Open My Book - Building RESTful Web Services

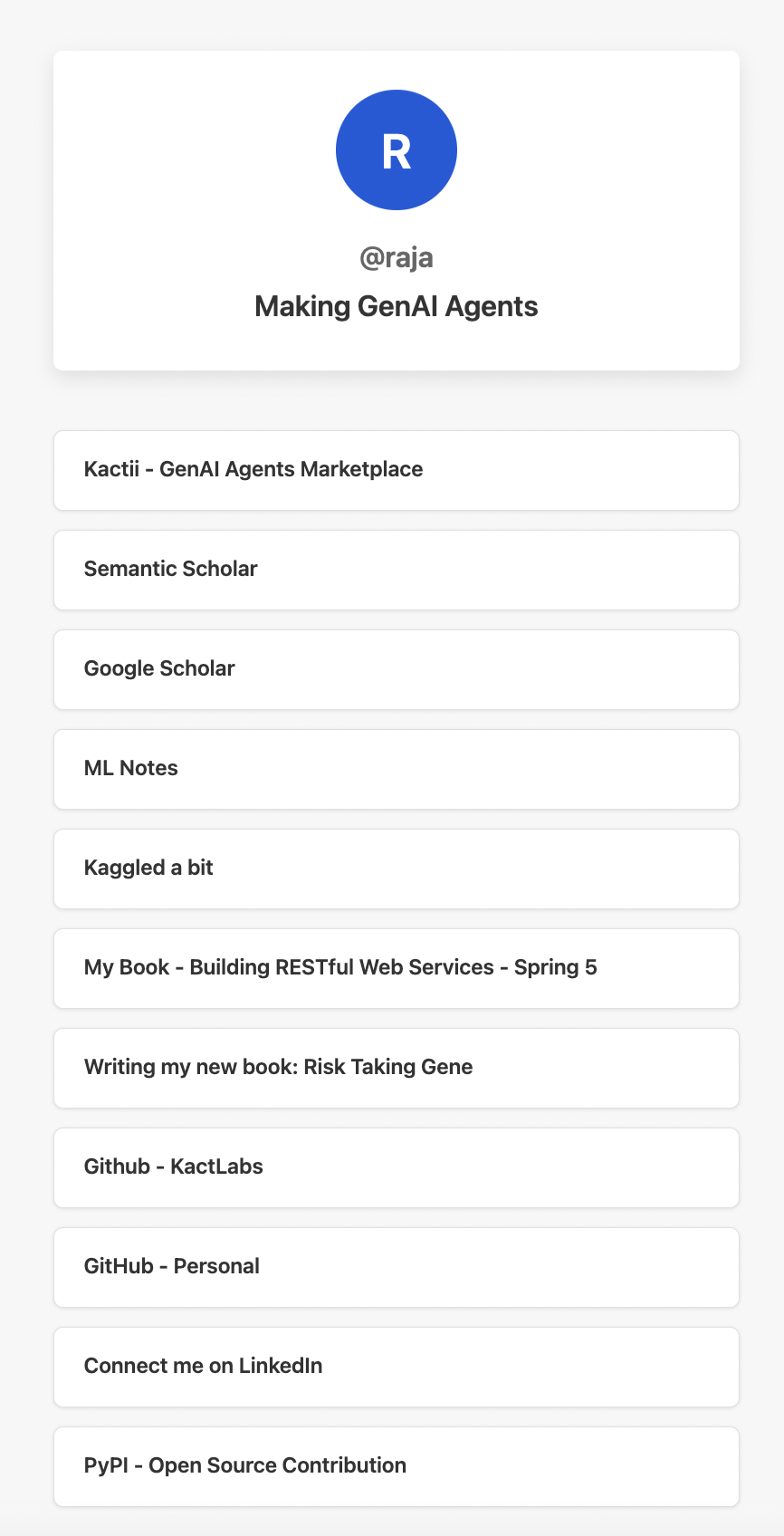(397, 968)
